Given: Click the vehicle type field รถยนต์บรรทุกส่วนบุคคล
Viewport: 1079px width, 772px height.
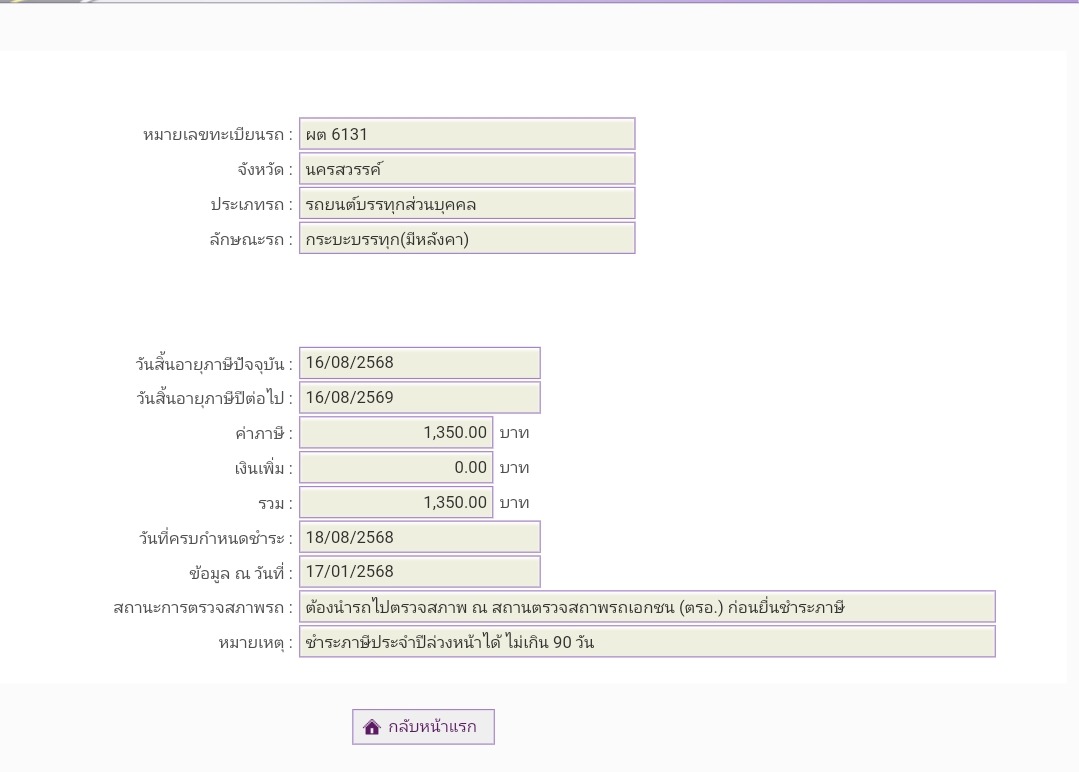Looking at the screenshot, I should [467, 204].
